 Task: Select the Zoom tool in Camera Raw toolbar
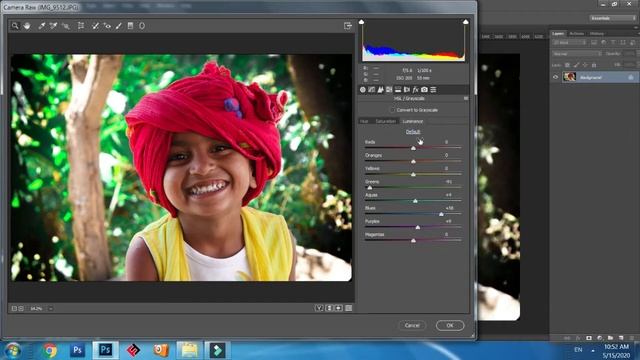(x=15, y=26)
